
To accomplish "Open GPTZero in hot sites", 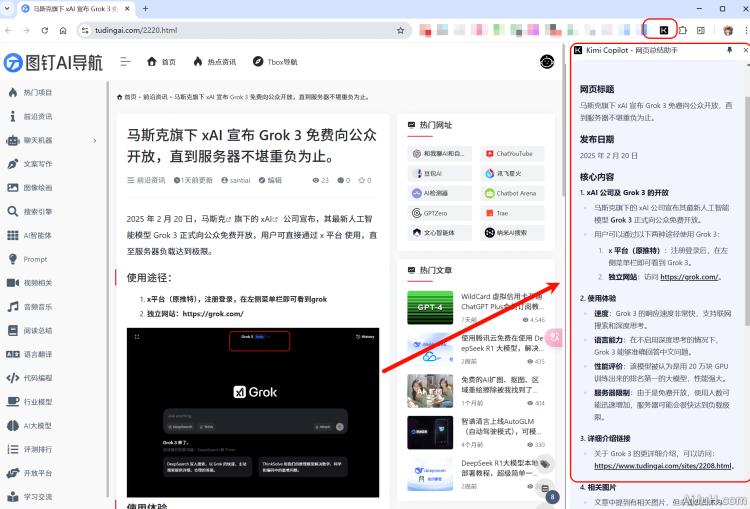I will tap(440, 213).
